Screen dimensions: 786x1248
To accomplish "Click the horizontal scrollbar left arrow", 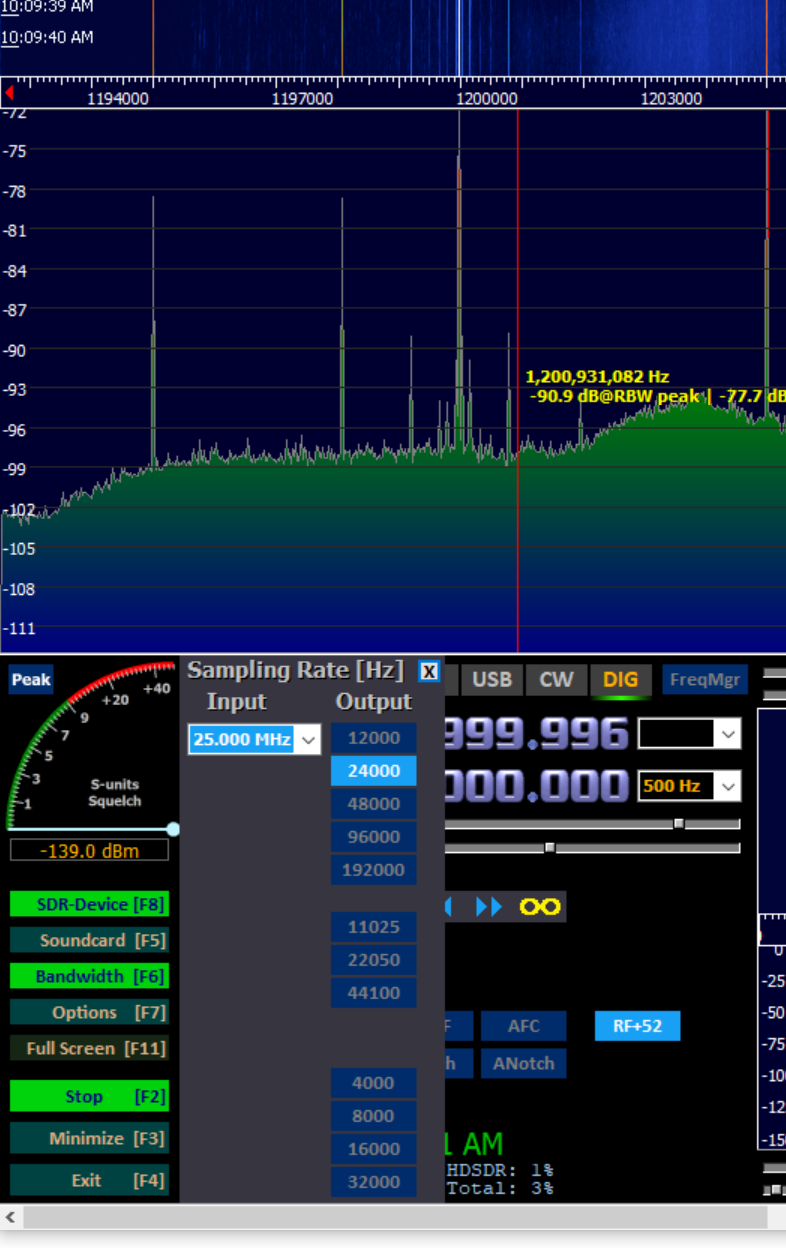I will [x=11, y=1217].
